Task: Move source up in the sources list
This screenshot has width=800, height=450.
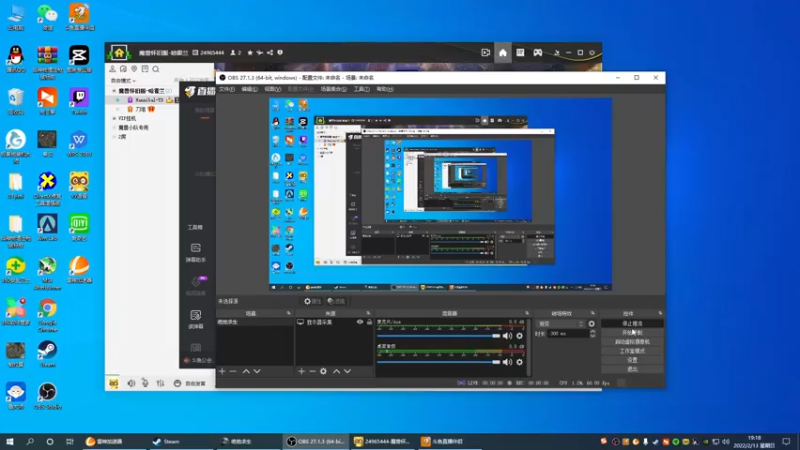Action: [x=336, y=371]
